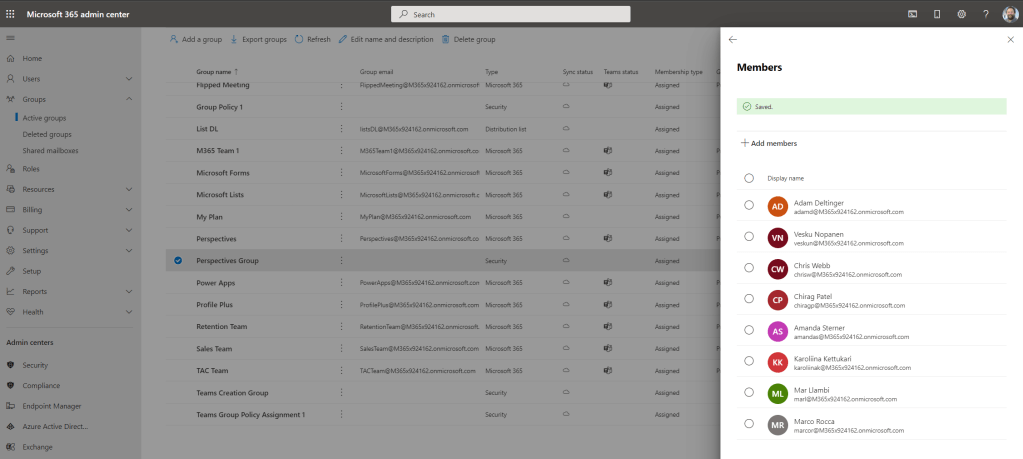Go to Shared mailboxes in sidebar
The width and height of the screenshot is (1023, 459).
(x=50, y=151)
